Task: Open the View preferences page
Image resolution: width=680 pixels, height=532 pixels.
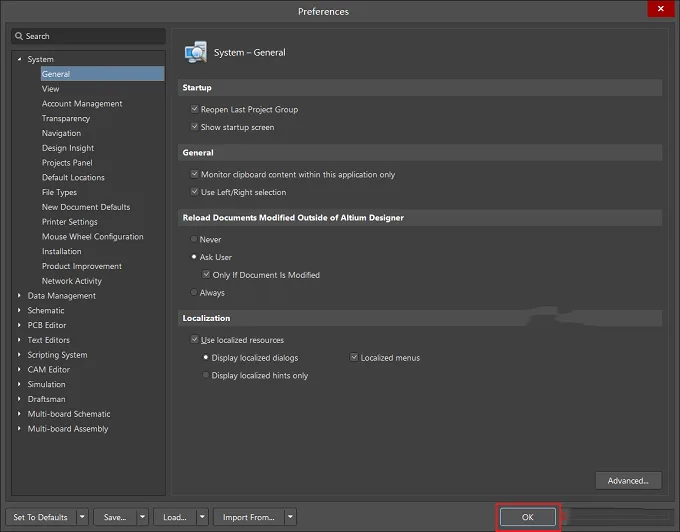Action: (x=51, y=89)
